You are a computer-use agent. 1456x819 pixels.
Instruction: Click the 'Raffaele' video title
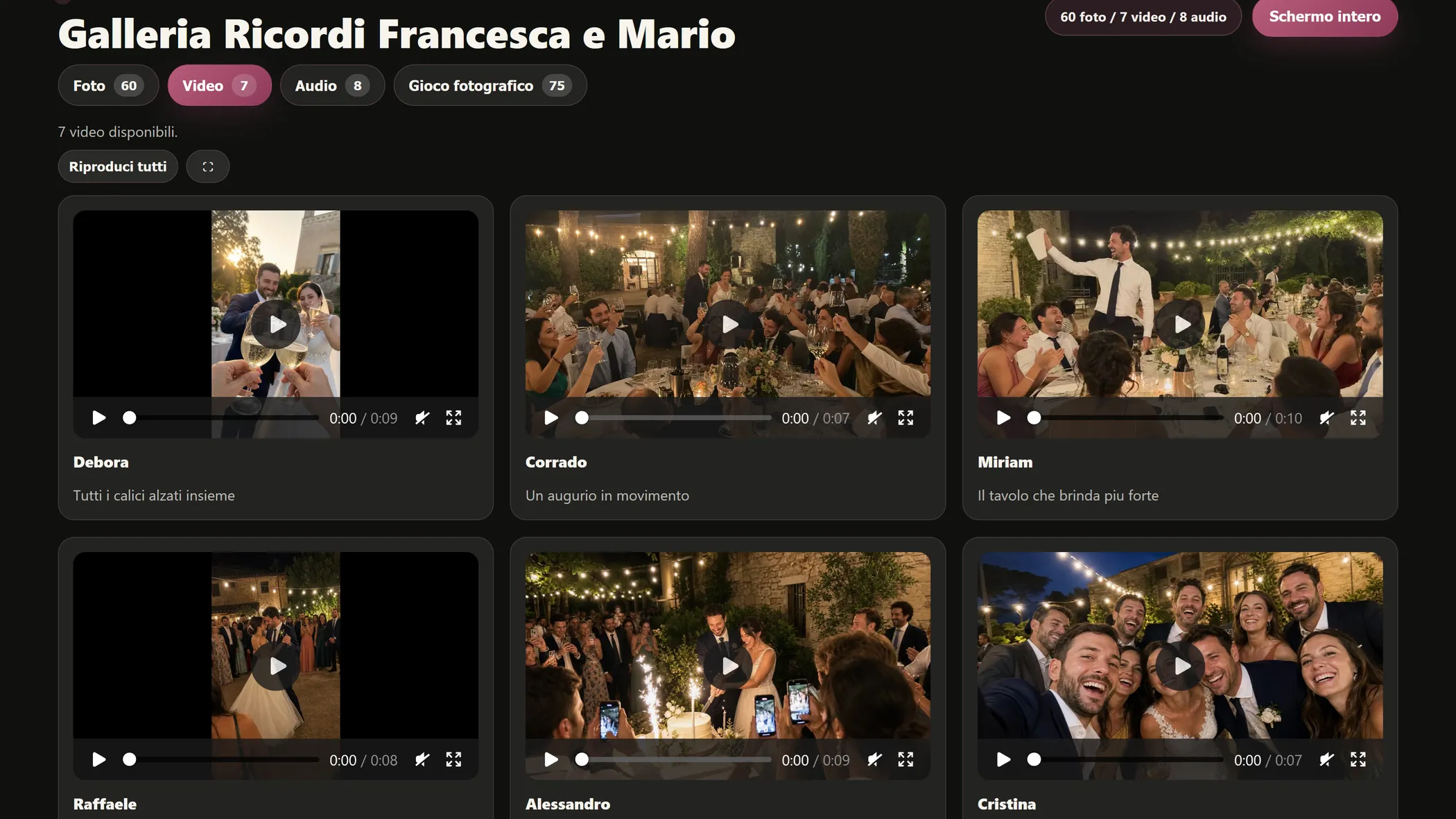click(x=105, y=804)
